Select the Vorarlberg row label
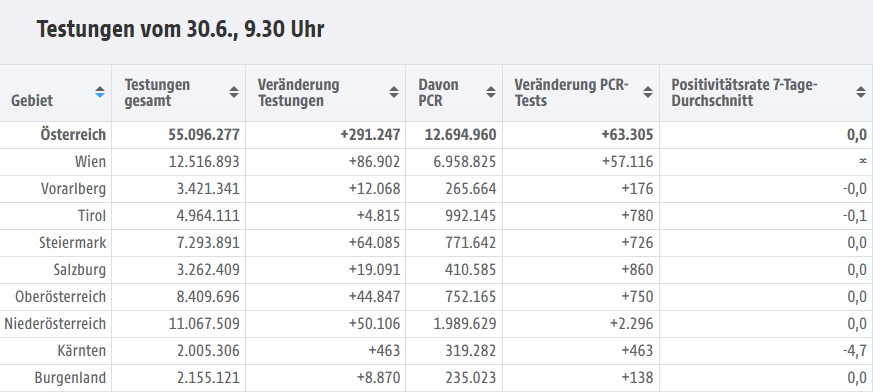This screenshot has width=873, height=392. click(x=73, y=189)
